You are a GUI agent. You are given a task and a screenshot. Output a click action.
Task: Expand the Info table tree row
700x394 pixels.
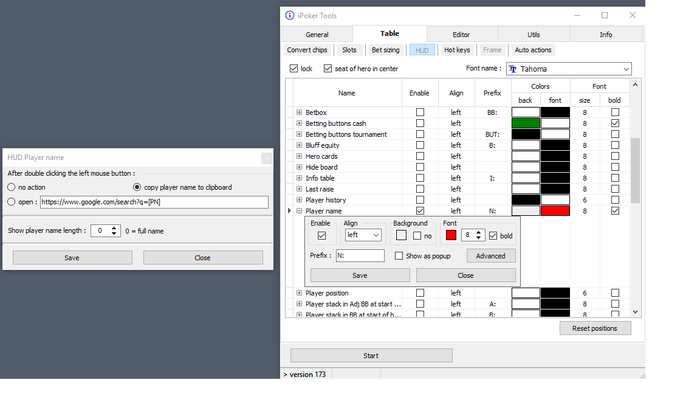tap(299, 178)
